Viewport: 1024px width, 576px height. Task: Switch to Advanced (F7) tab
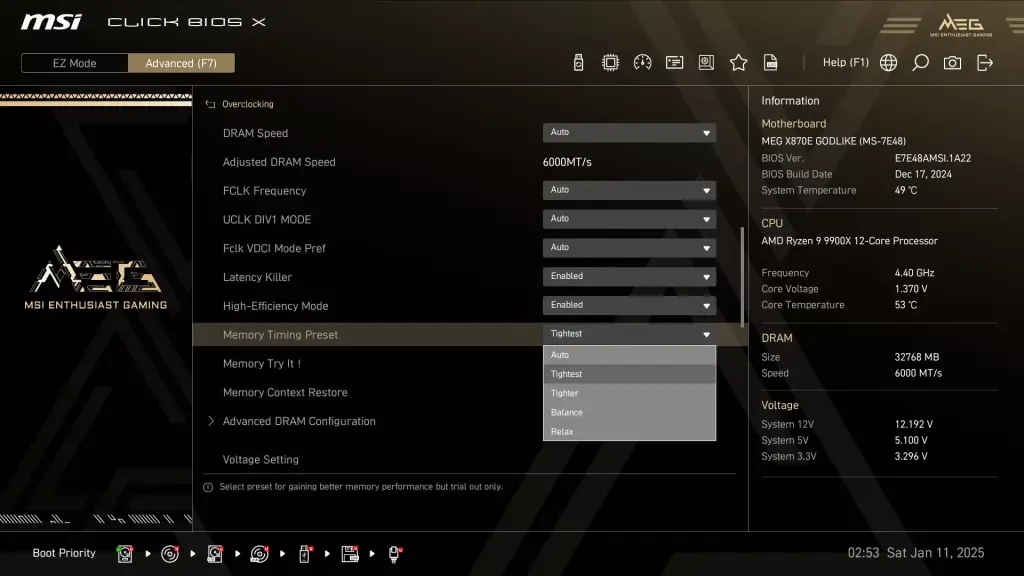click(x=181, y=63)
